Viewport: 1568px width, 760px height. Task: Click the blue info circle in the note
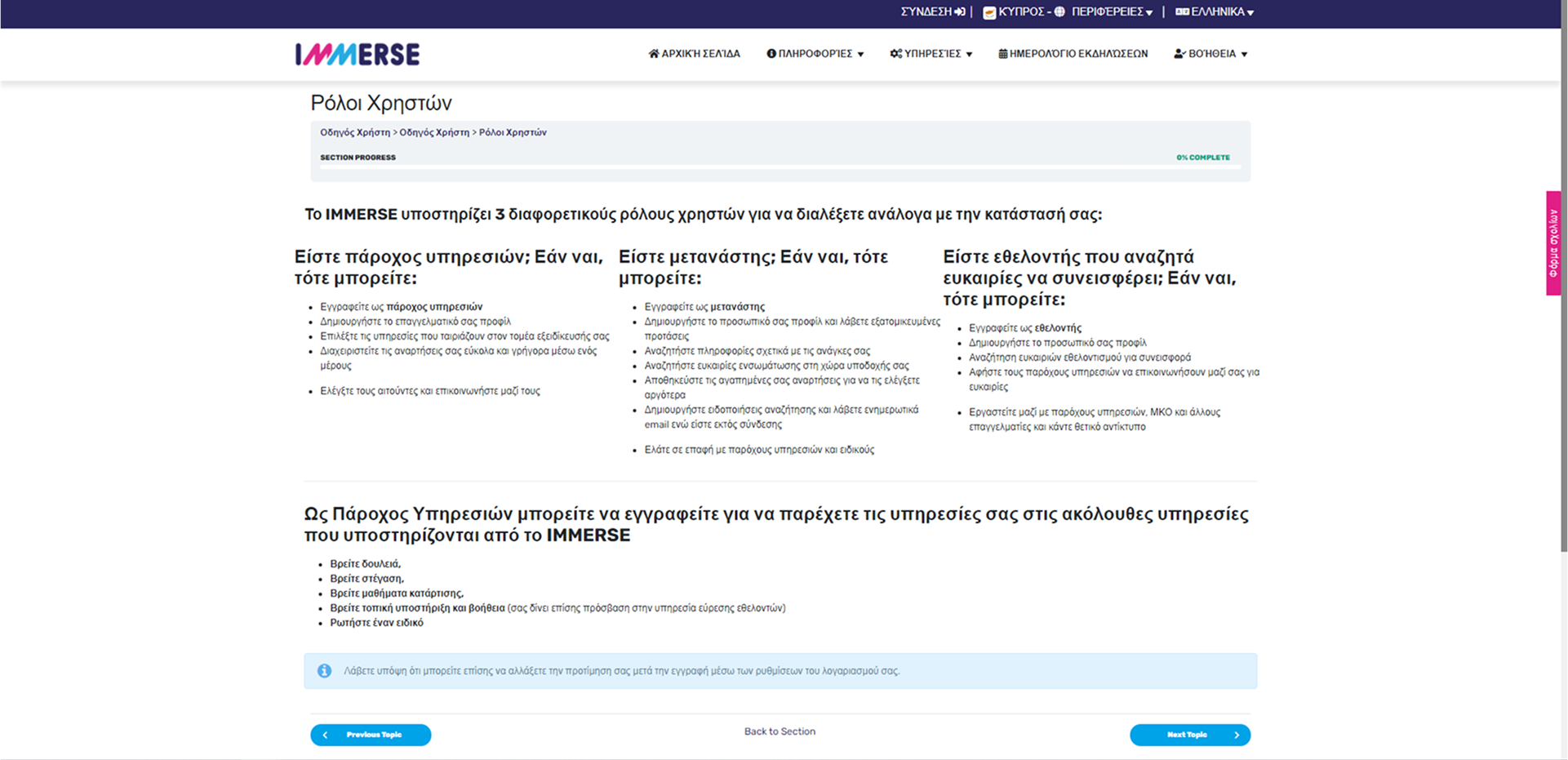(324, 671)
